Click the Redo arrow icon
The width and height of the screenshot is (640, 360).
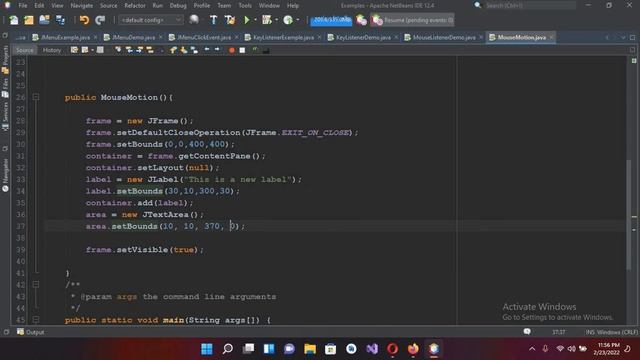pos(100,20)
